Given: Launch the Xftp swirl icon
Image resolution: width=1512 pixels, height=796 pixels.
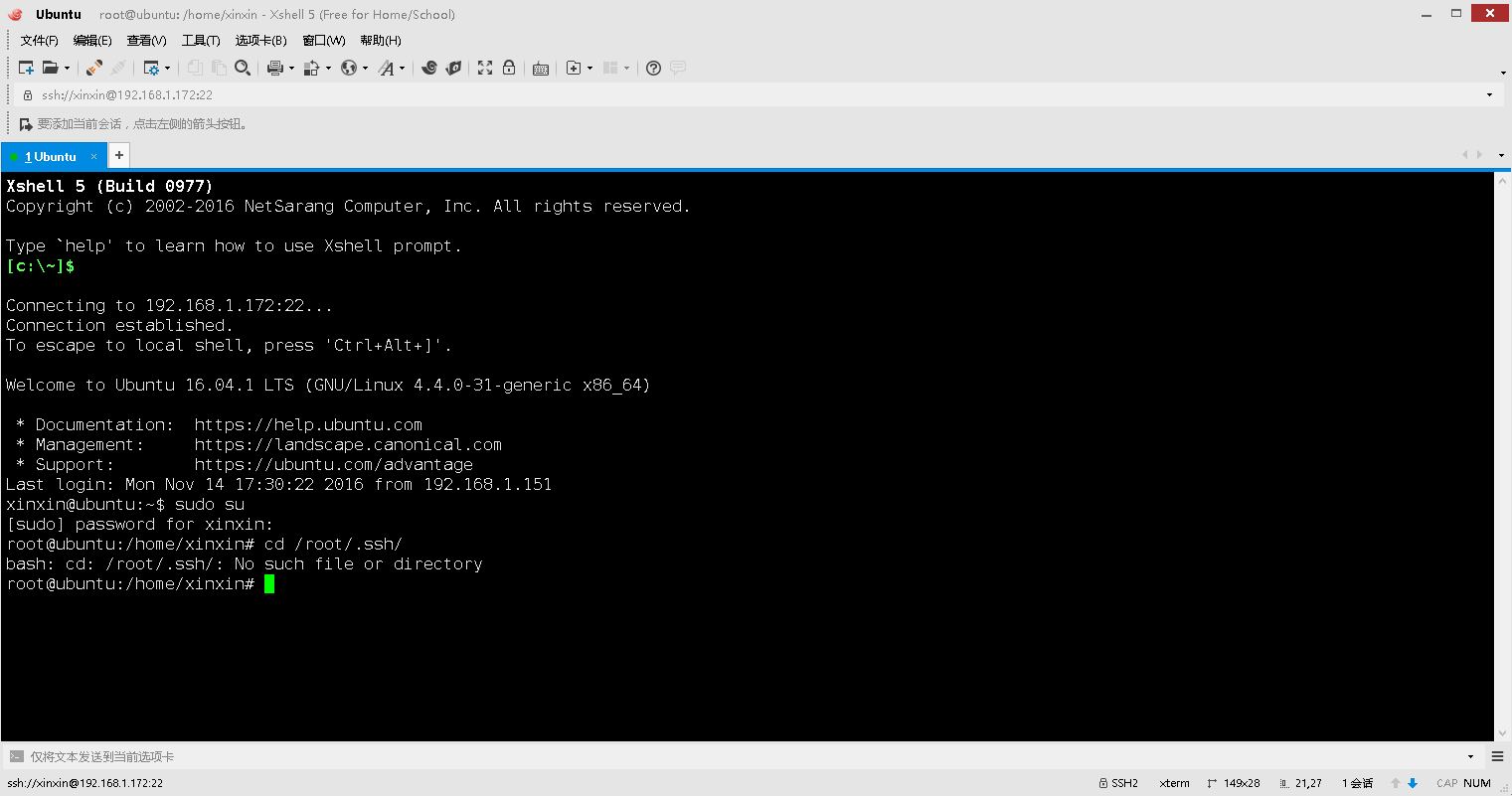Looking at the screenshot, I should pos(429,68).
